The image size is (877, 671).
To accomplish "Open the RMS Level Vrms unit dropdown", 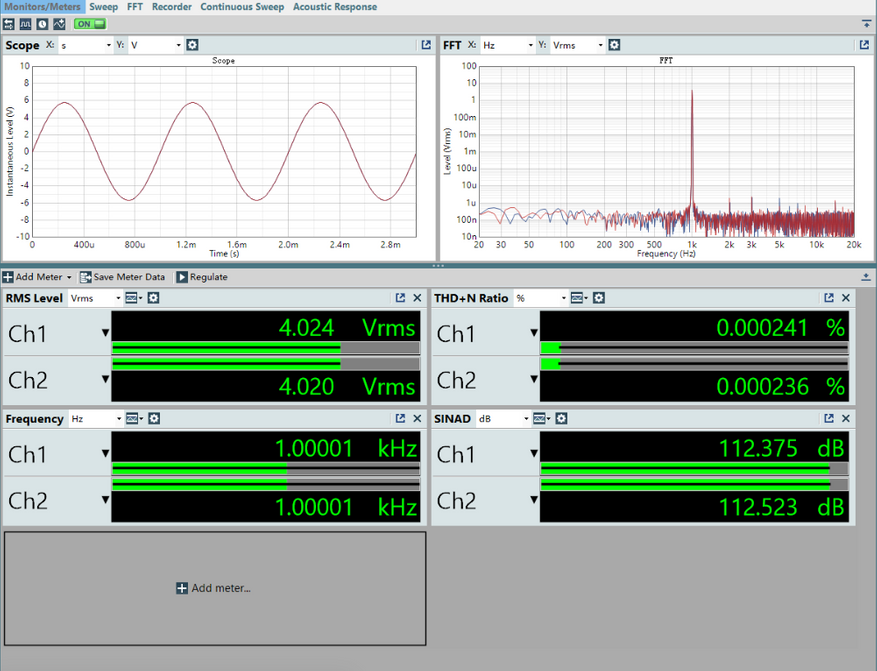I will tap(96, 298).
